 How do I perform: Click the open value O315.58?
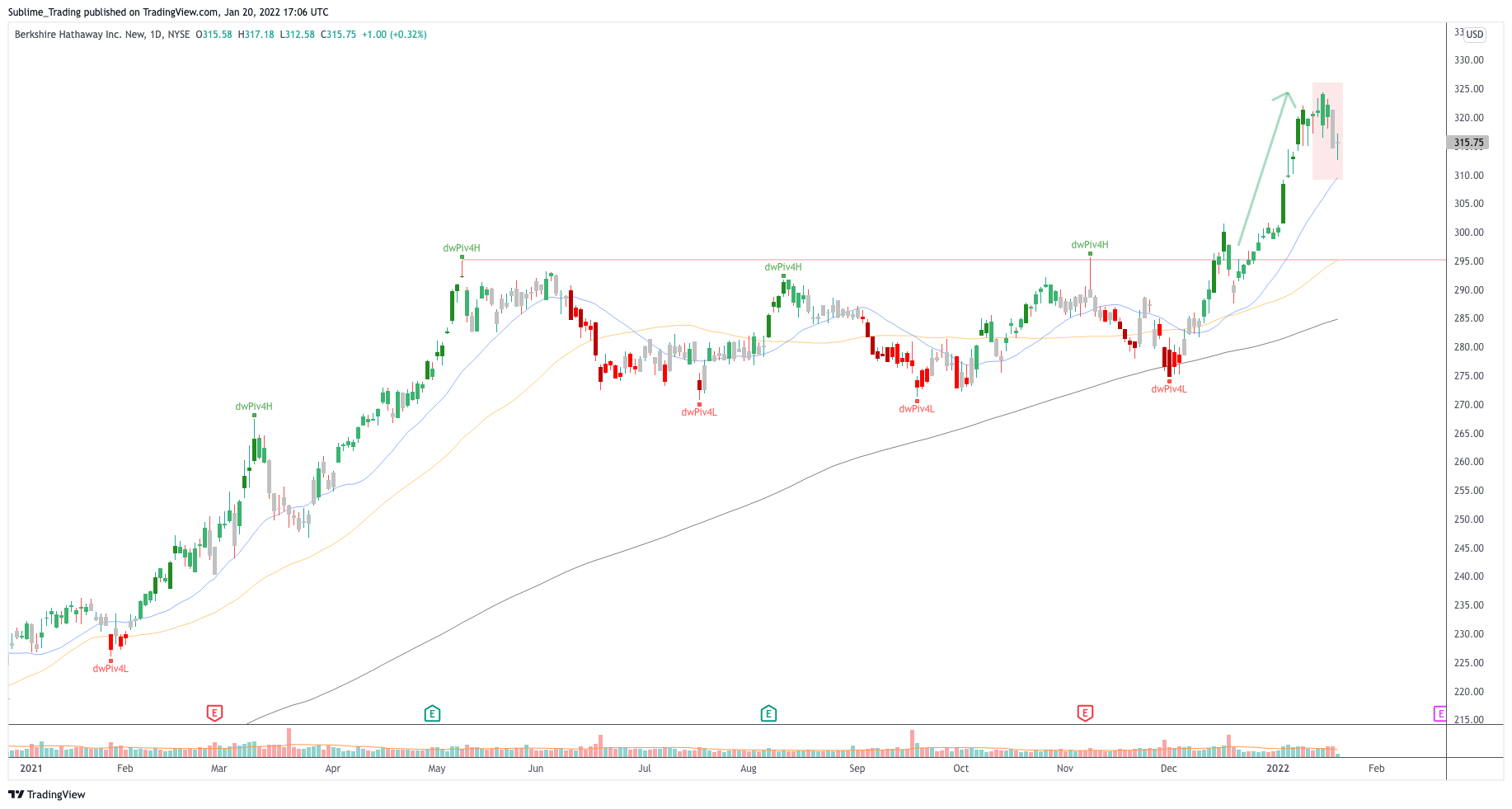(x=214, y=35)
